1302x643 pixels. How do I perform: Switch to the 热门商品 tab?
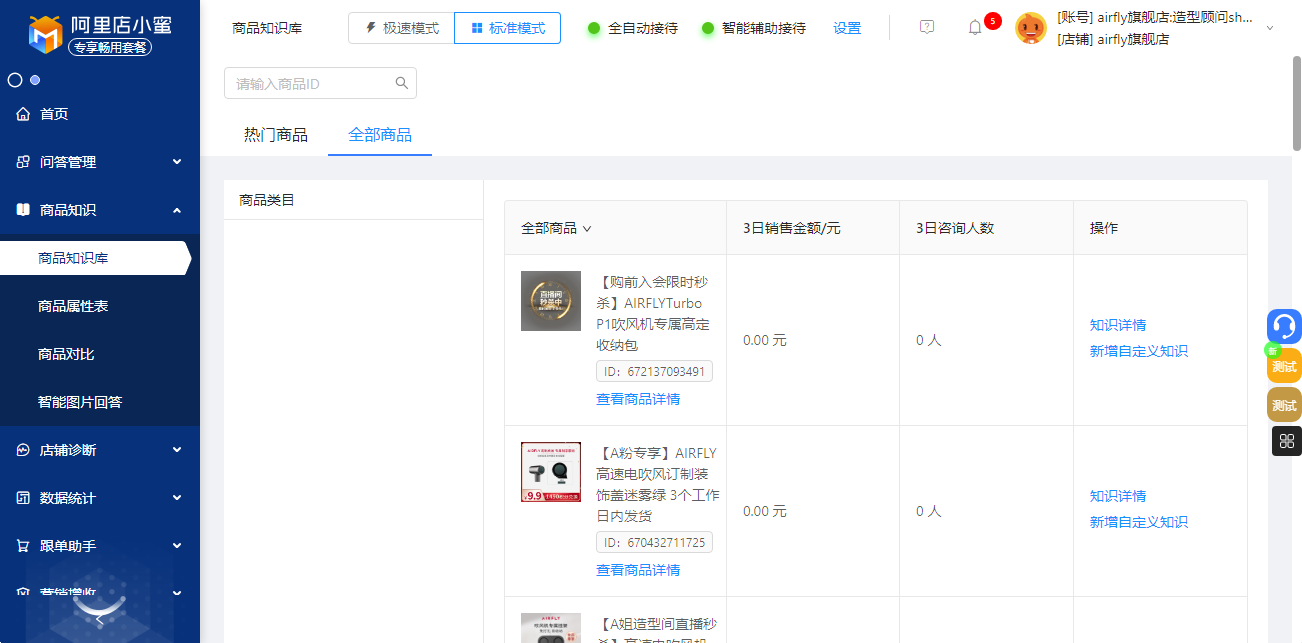tap(276, 135)
